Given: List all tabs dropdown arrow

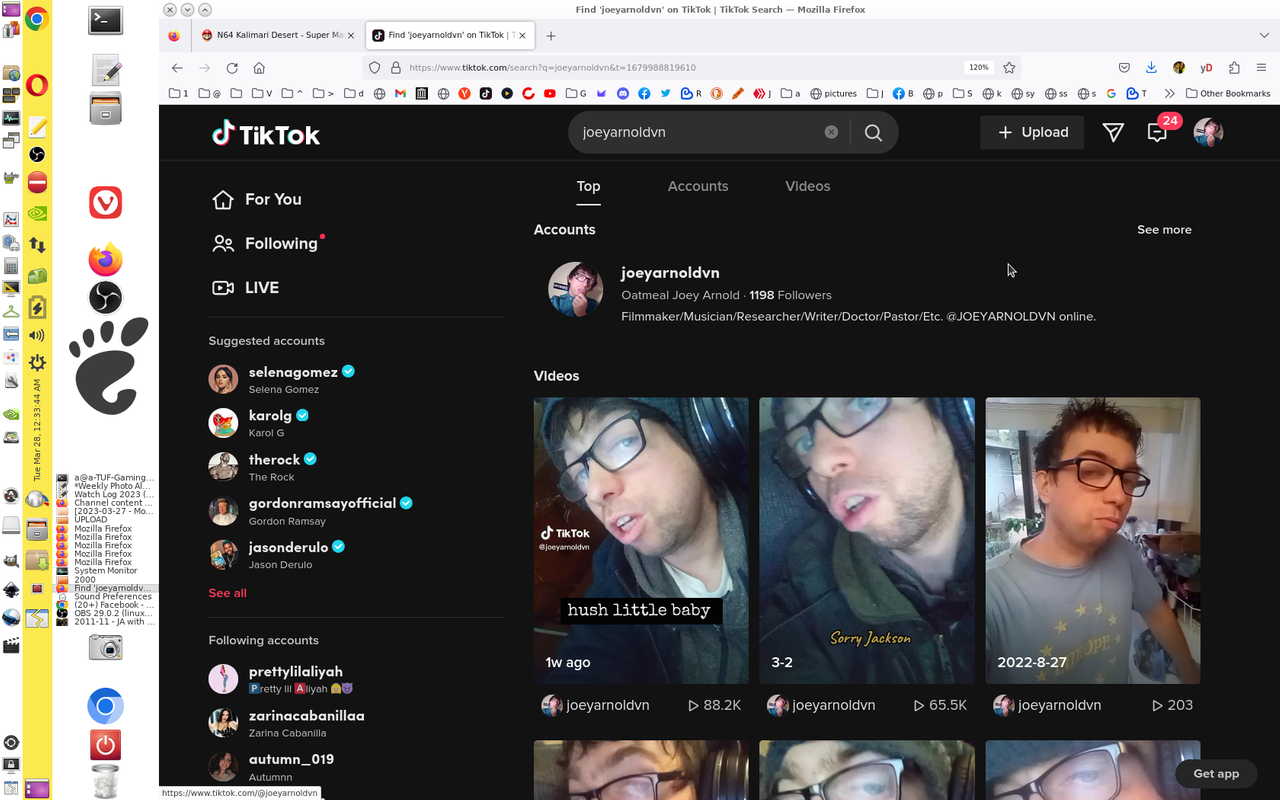Looking at the screenshot, I should [1264, 35].
